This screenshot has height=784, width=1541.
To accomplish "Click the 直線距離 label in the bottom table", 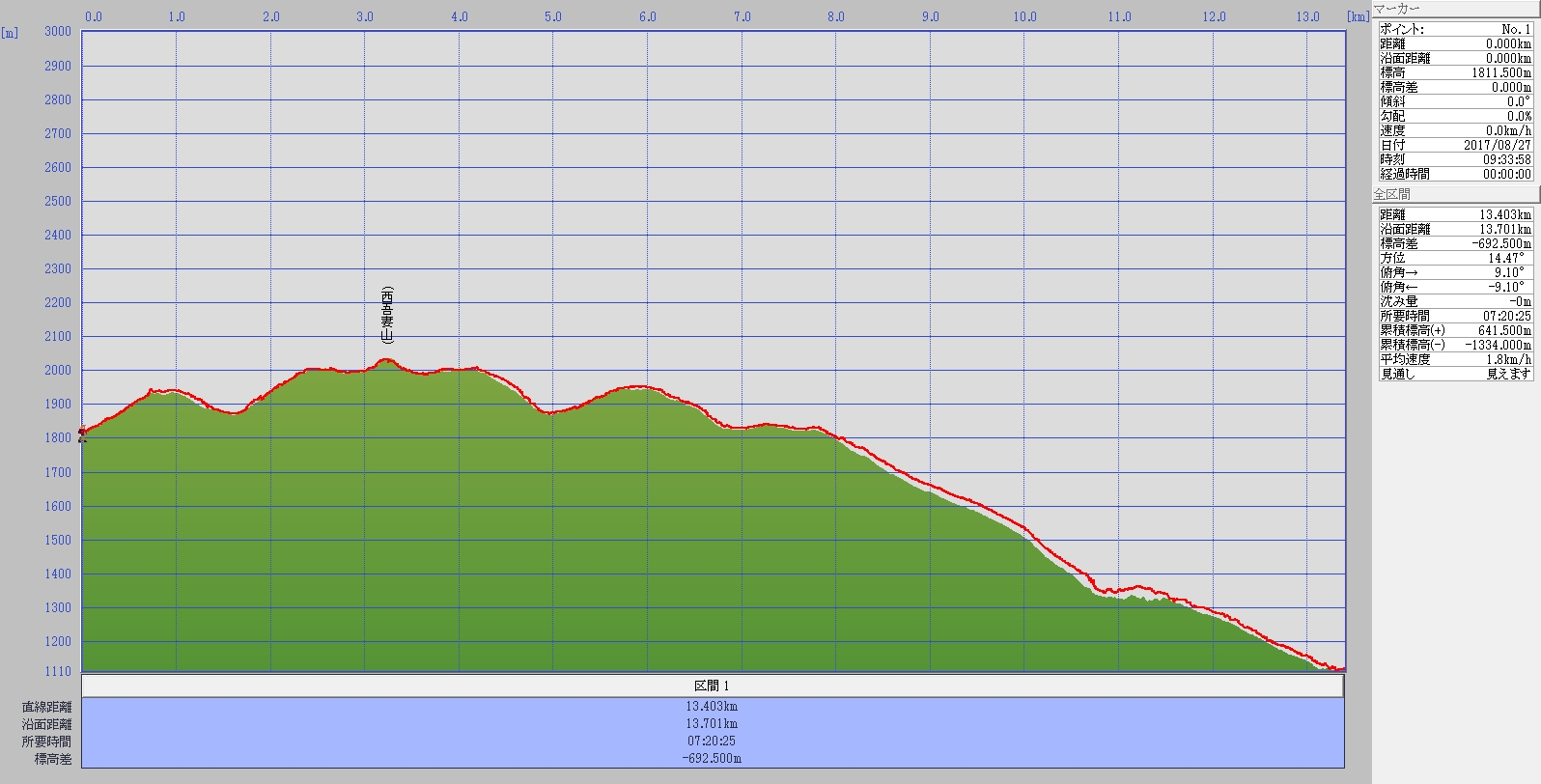I will point(47,707).
